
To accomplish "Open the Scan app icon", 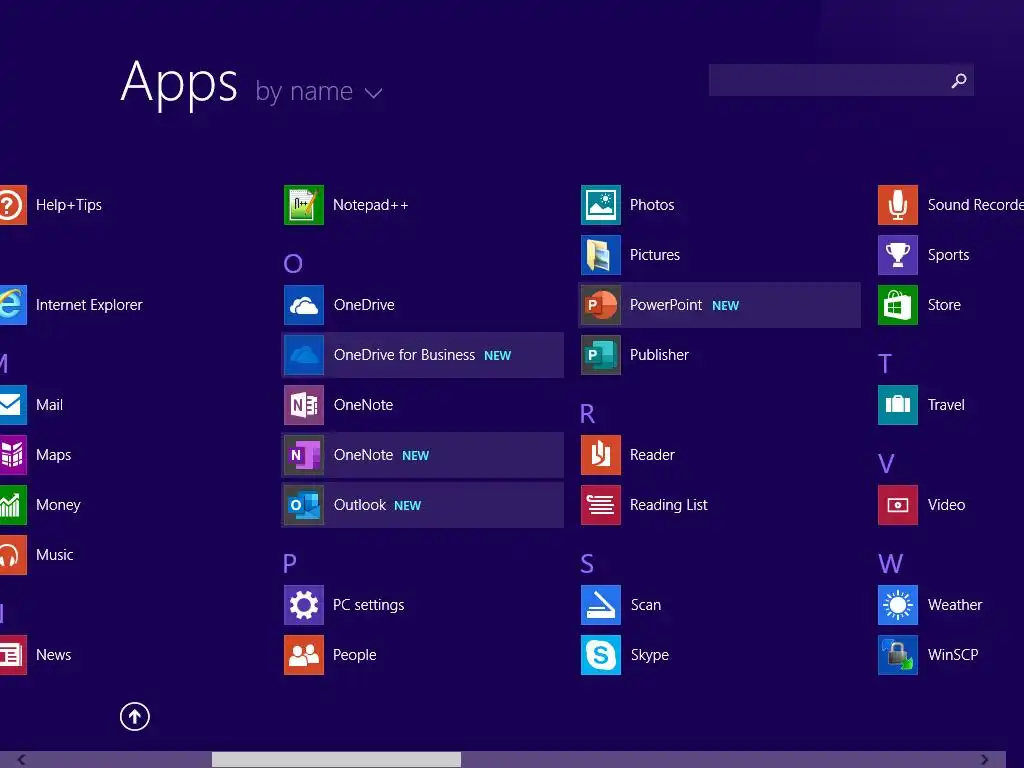I will [601, 605].
